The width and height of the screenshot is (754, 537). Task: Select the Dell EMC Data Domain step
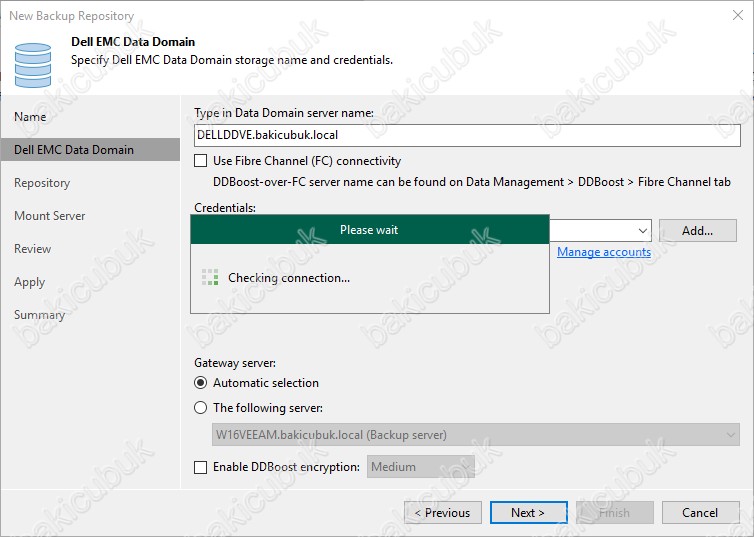click(90, 150)
